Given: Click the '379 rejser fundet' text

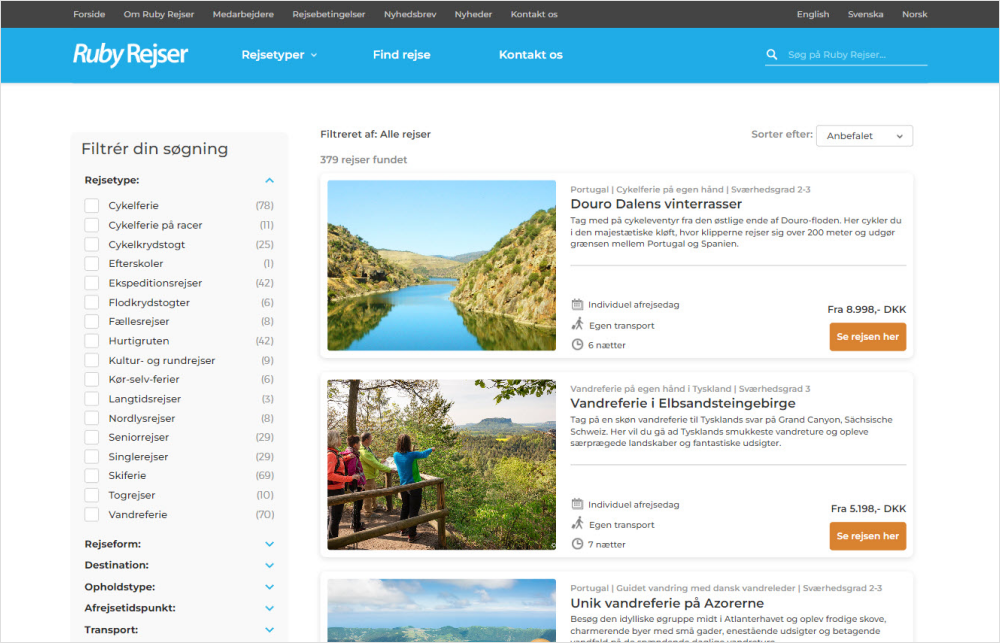Looking at the screenshot, I should click(x=364, y=159).
